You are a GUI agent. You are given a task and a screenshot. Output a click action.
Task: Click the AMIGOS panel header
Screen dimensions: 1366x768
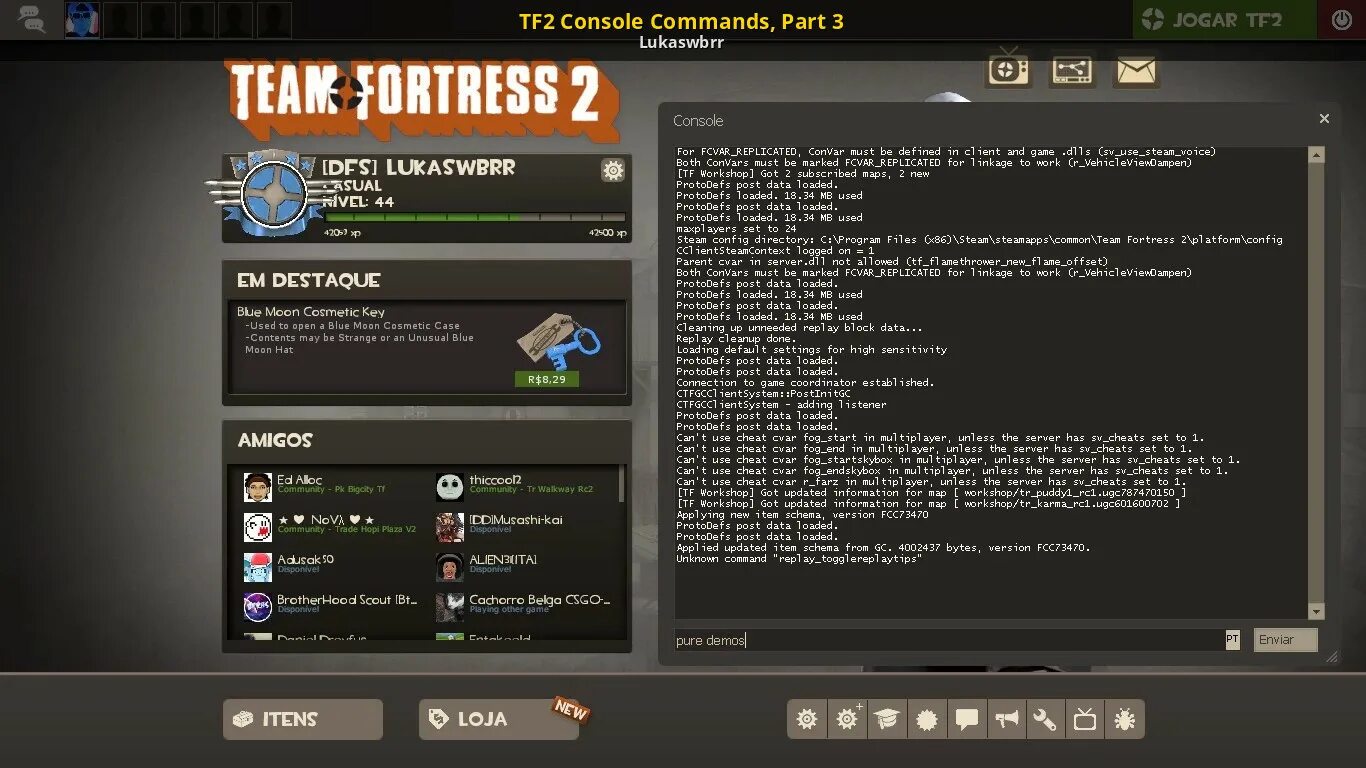pos(275,440)
